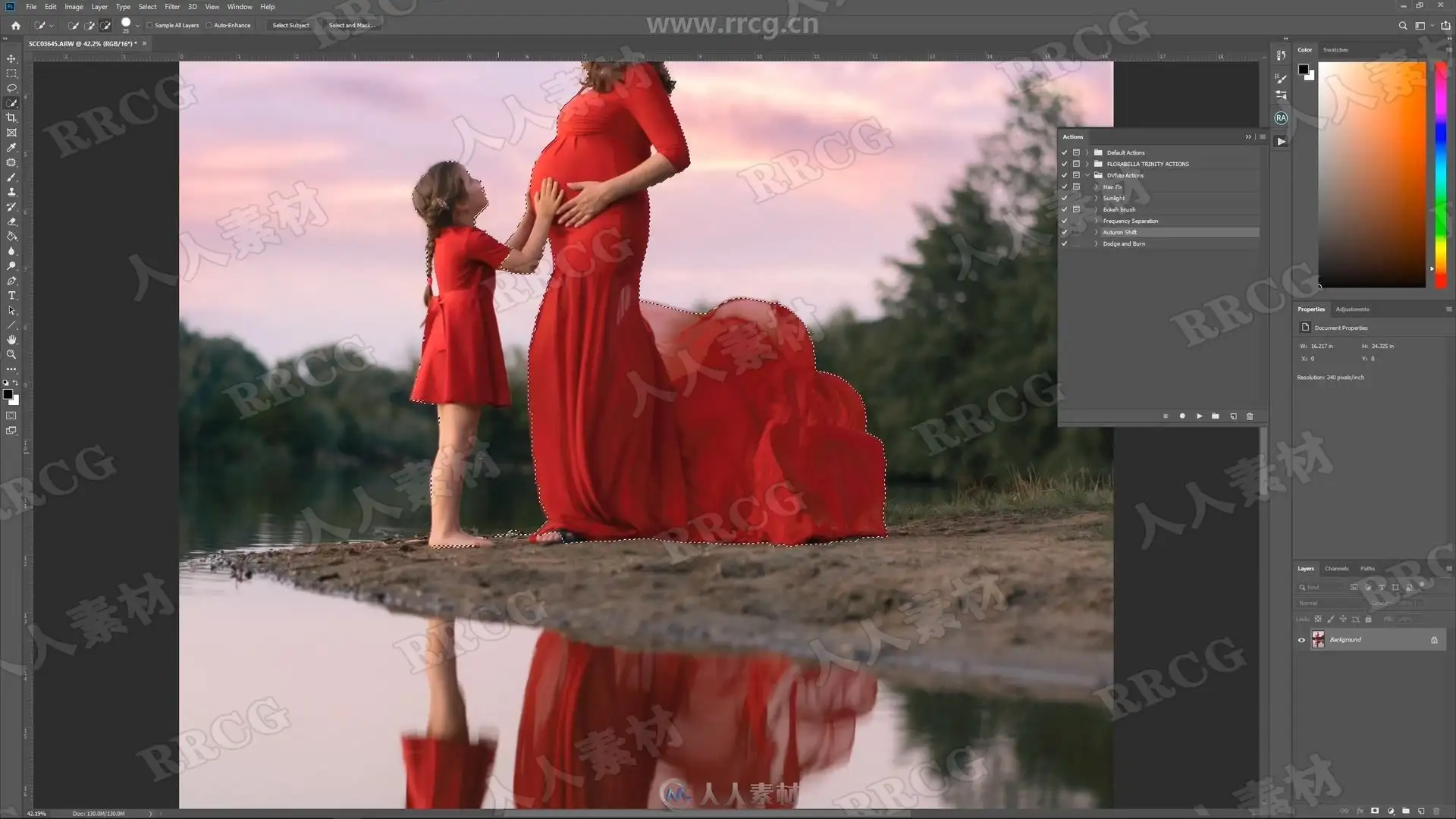Expand the Default Actions folder
The width and height of the screenshot is (1456, 819).
(1087, 152)
